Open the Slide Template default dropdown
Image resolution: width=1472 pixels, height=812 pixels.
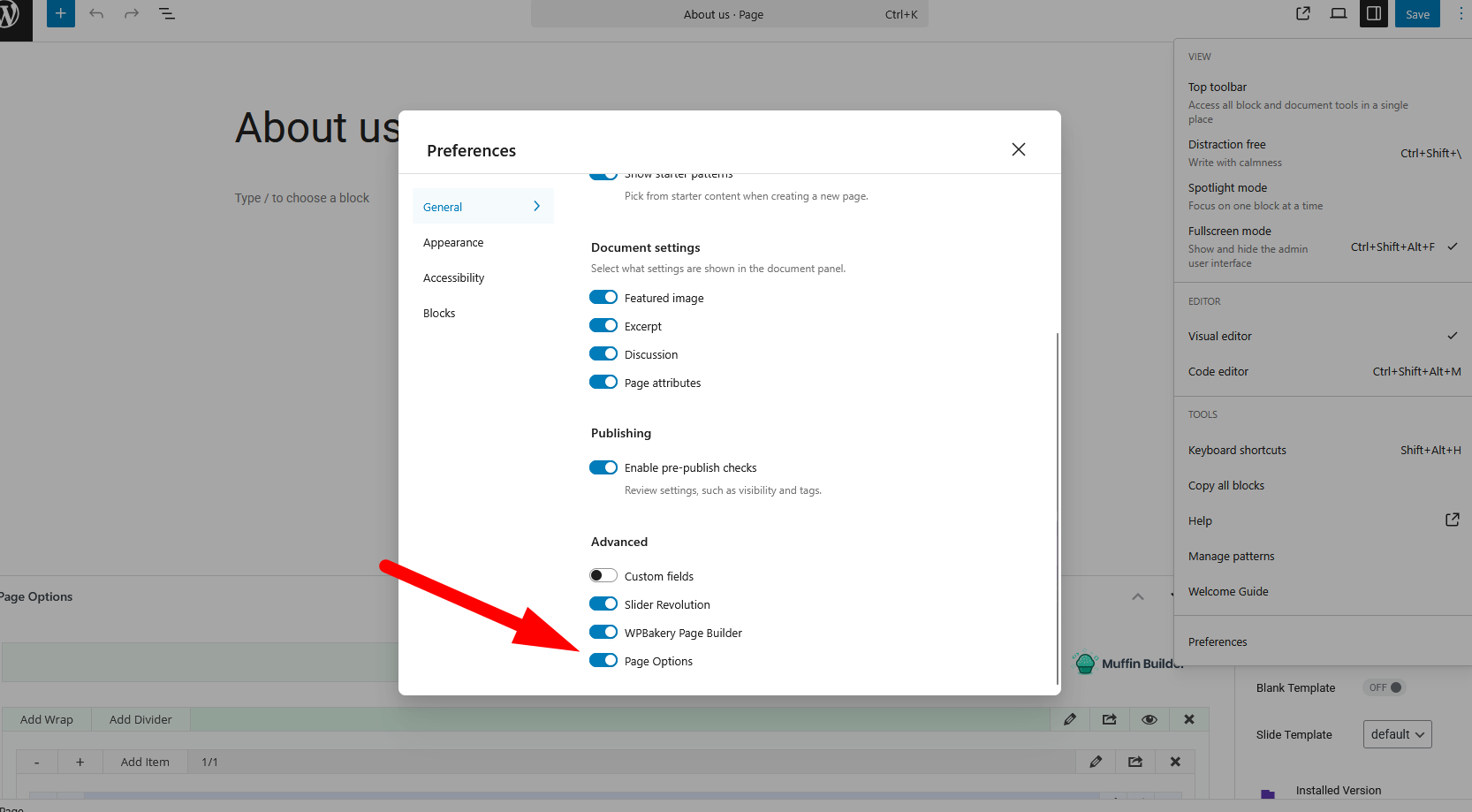click(x=1397, y=734)
